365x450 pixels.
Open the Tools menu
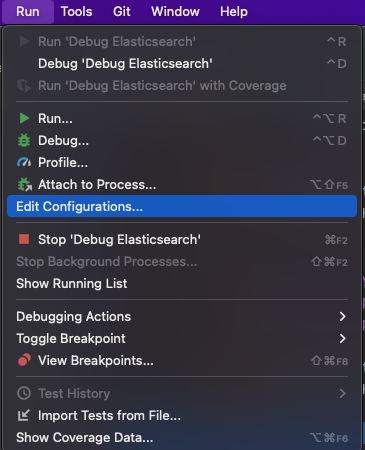coord(76,12)
